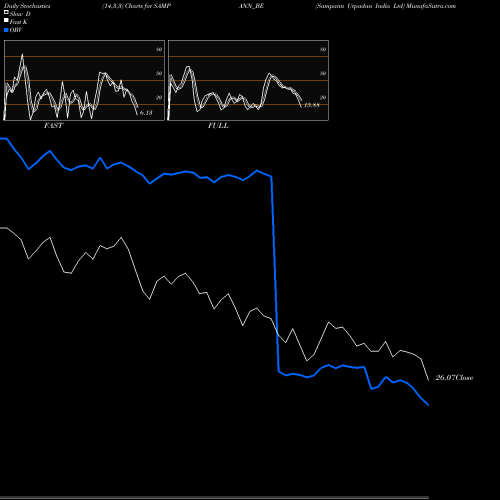Click the 15.88 value in FULL chart

(312, 105)
